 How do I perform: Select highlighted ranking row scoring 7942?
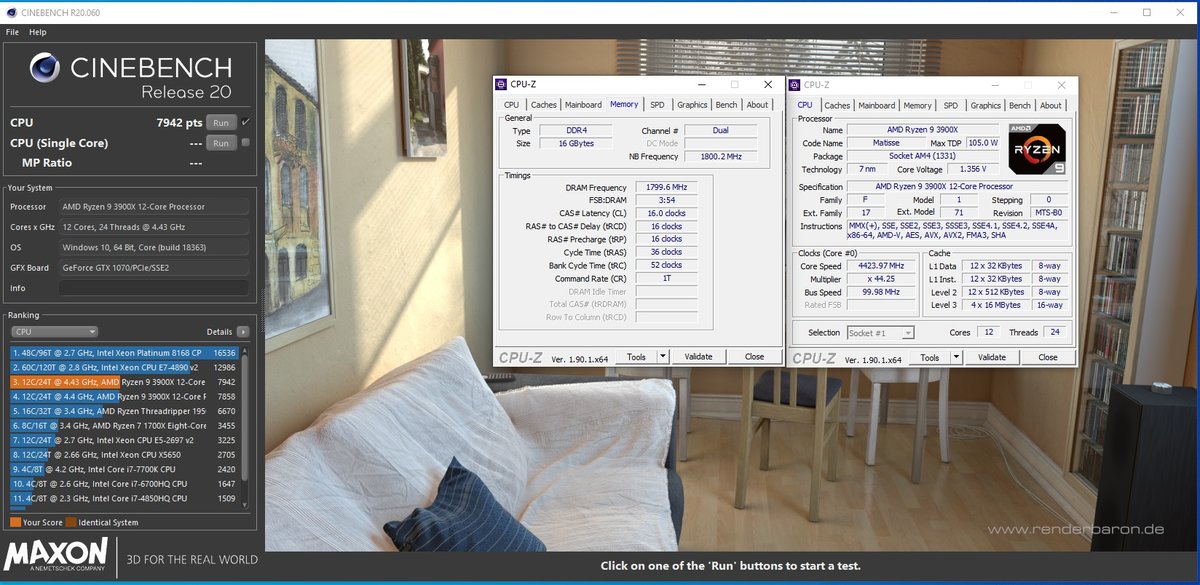pos(124,382)
